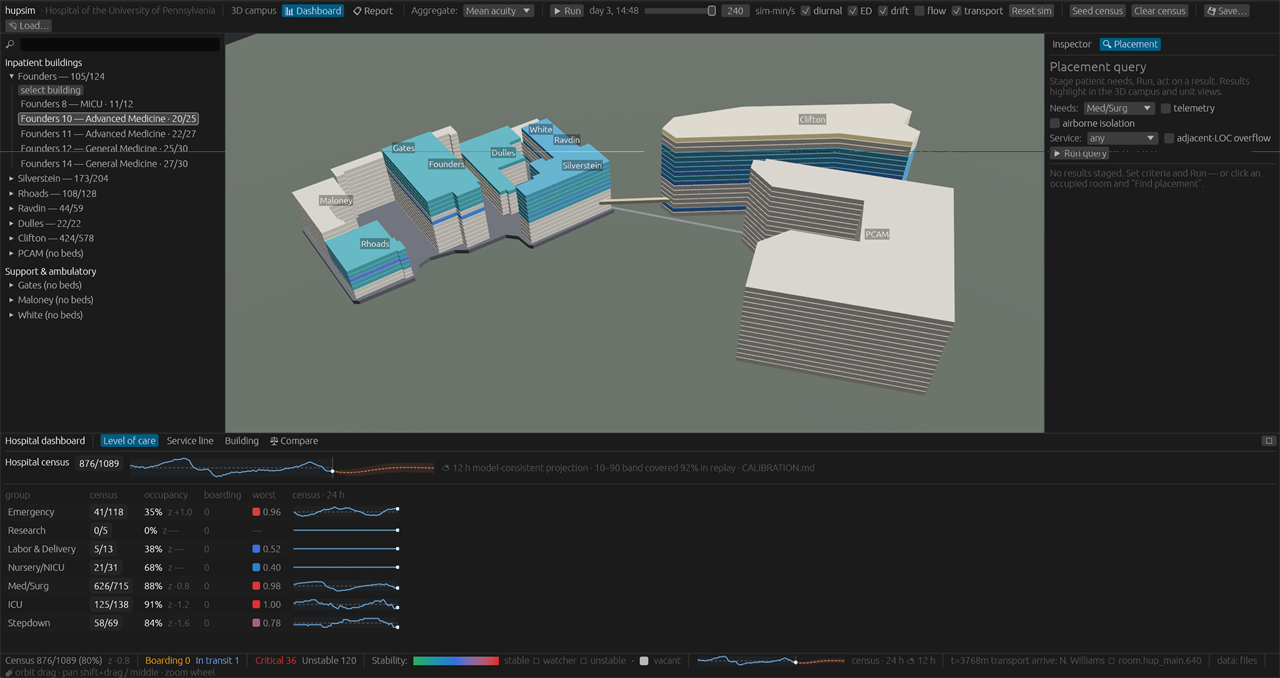Click the PCAM building label in 3D view
Viewport: 1280px width, 678px height.
[x=877, y=234]
